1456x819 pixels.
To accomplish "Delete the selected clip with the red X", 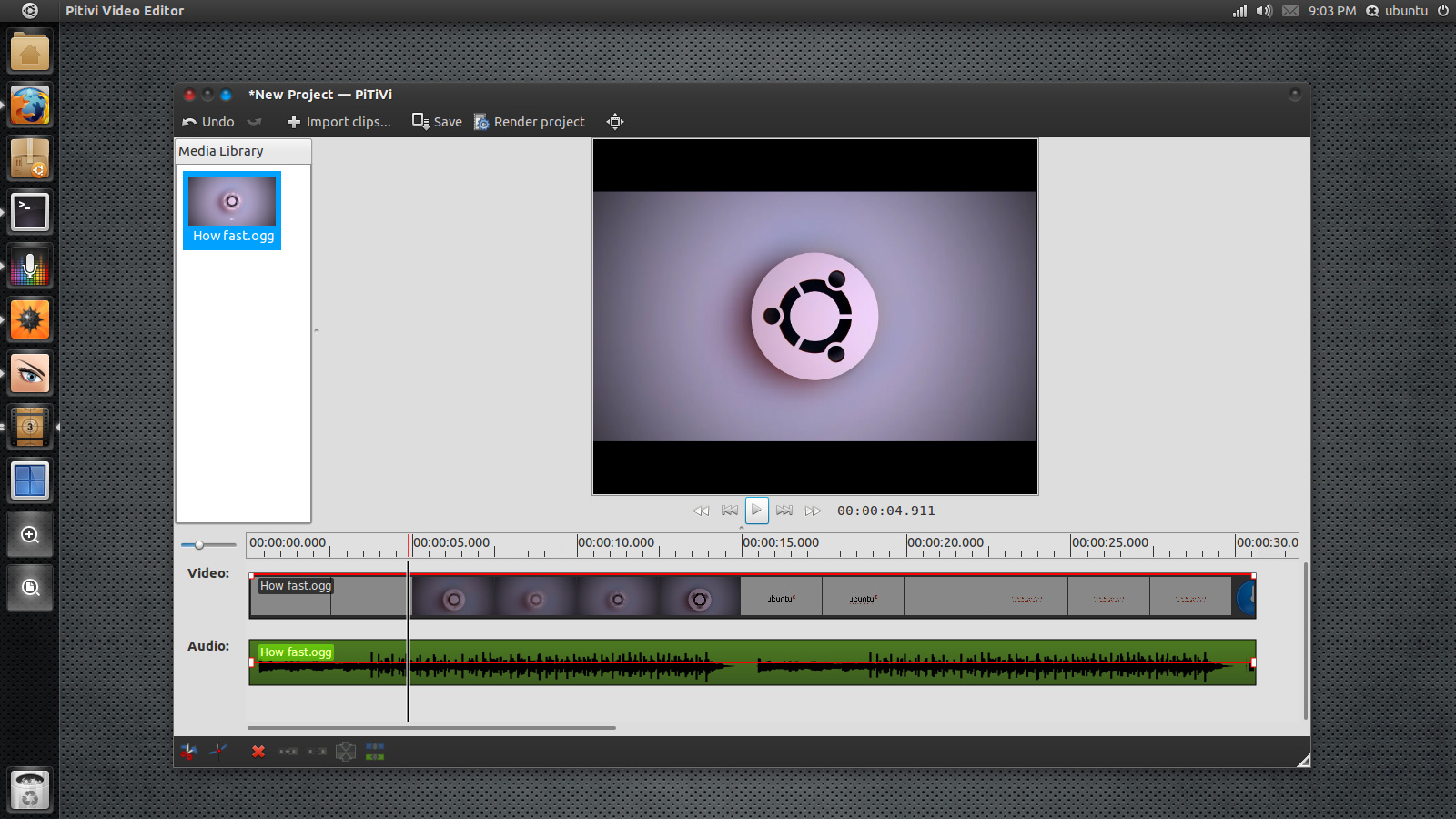I will (x=258, y=752).
